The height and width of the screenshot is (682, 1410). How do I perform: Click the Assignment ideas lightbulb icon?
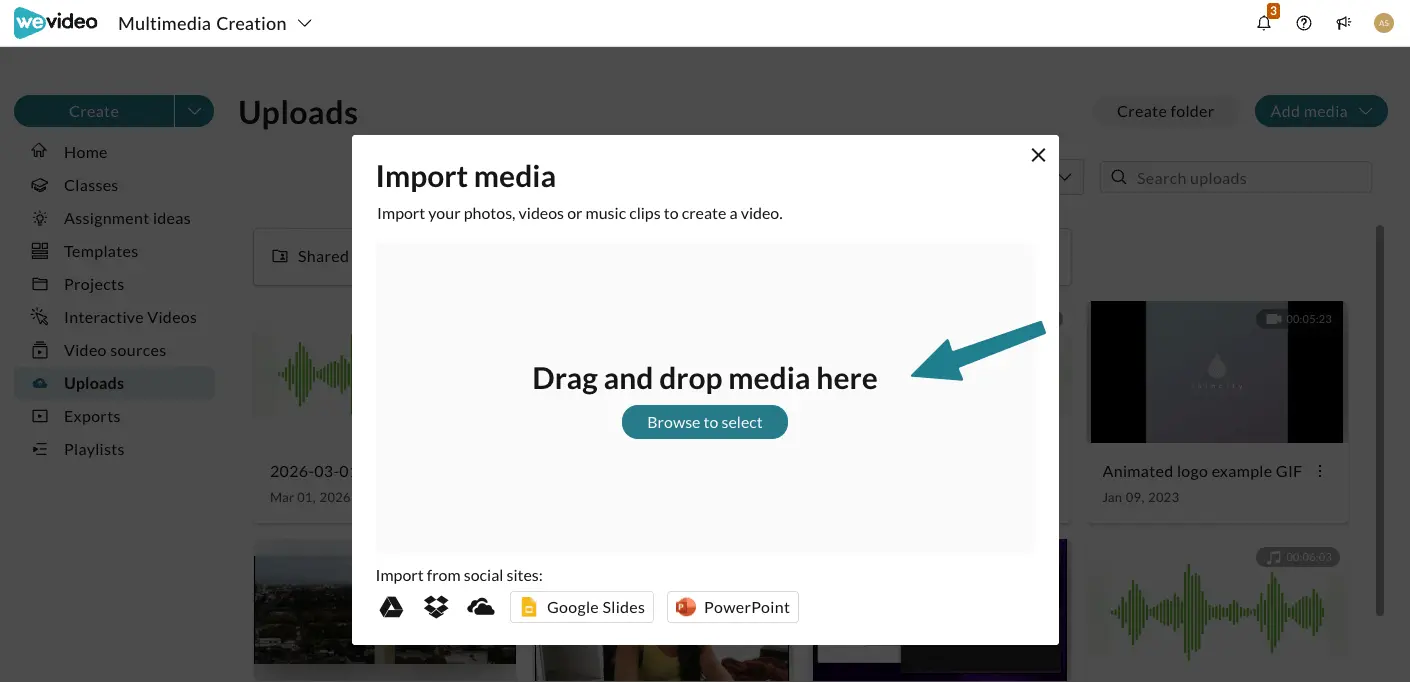(40, 218)
